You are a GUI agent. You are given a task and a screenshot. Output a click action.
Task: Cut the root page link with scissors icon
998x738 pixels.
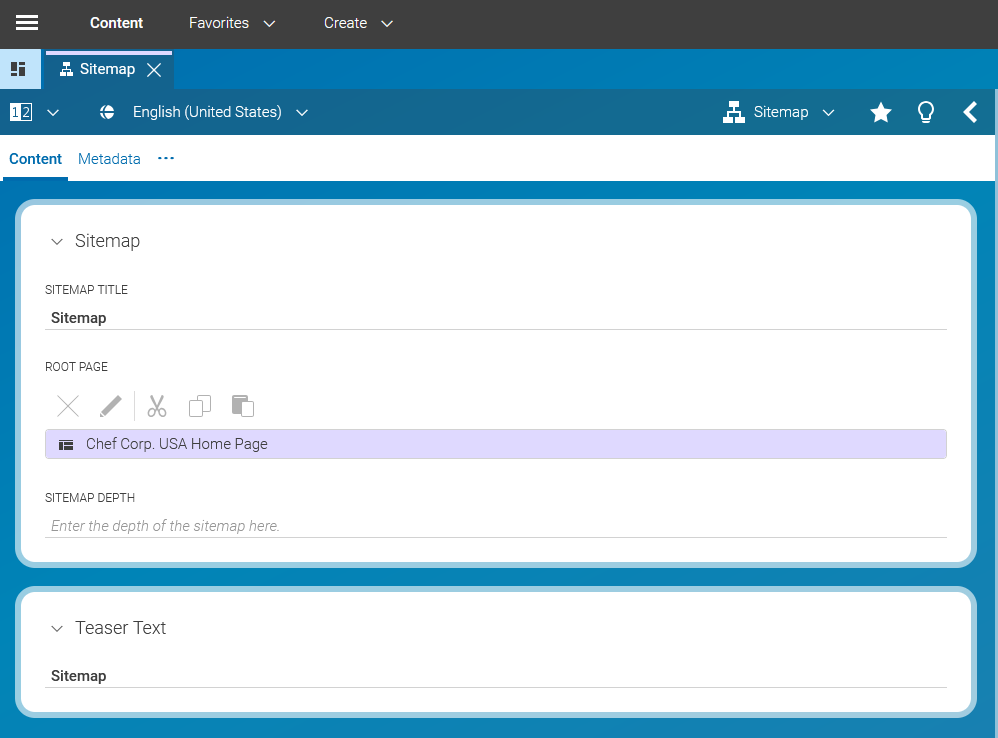156,405
